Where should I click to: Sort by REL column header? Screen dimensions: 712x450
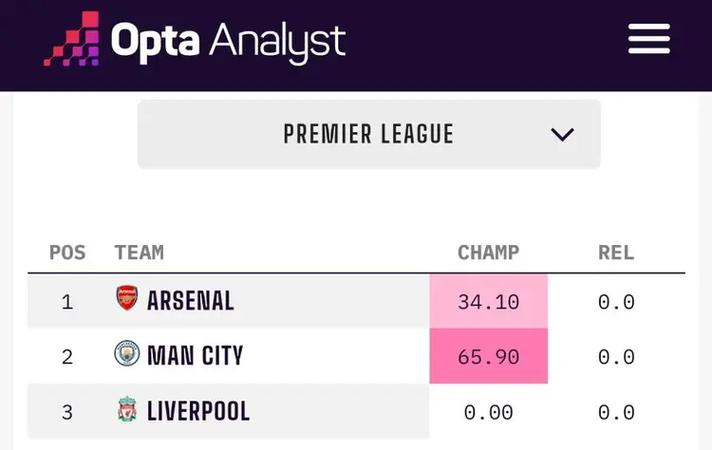(x=616, y=252)
